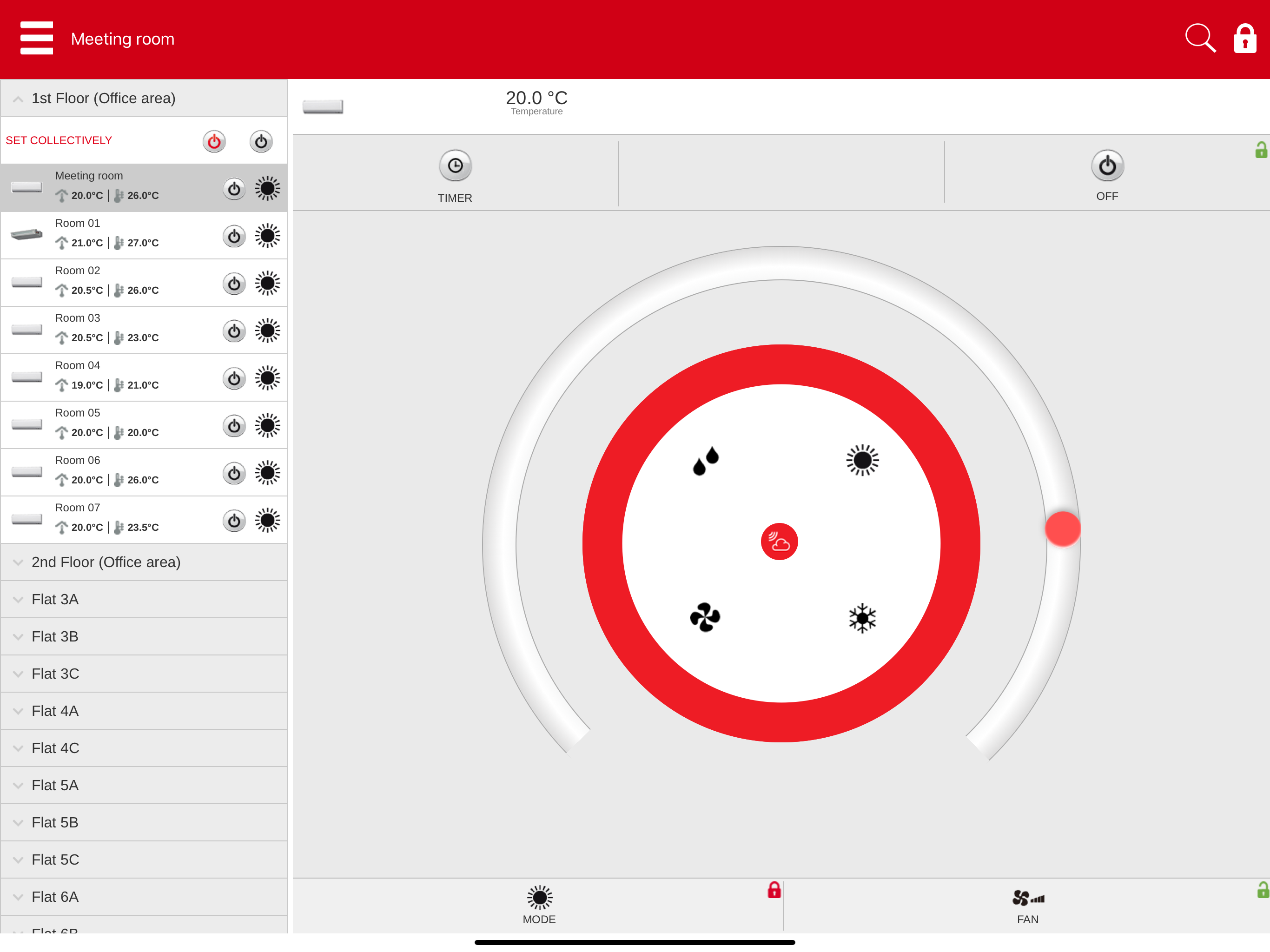Open the TIMER clock button
The height and width of the screenshot is (952, 1270).
click(x=455, y=166)
